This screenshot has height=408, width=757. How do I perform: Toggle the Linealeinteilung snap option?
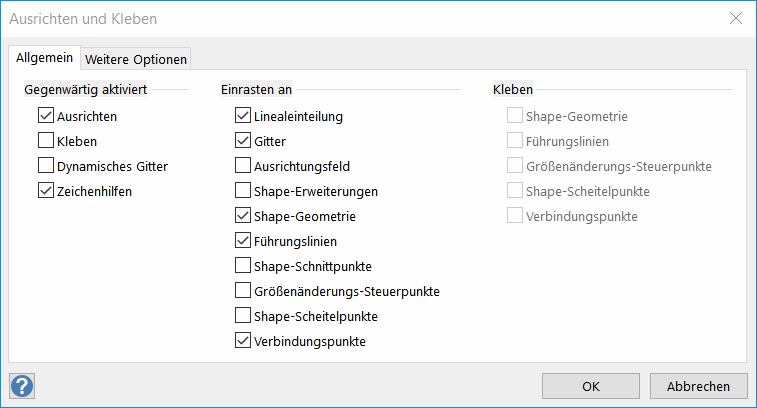[243, 116]
